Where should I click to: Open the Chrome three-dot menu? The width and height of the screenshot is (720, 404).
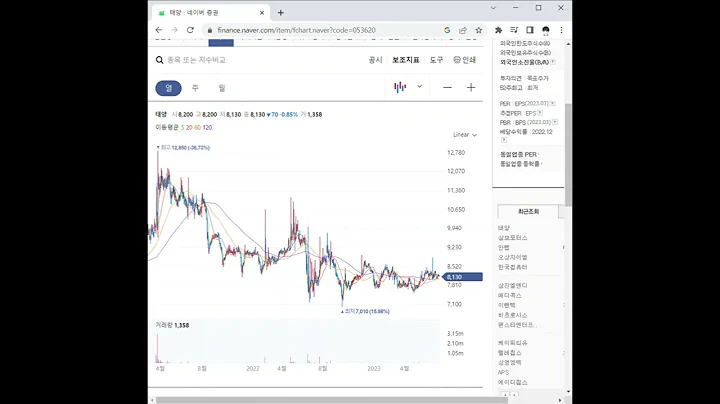pos(561,30)
